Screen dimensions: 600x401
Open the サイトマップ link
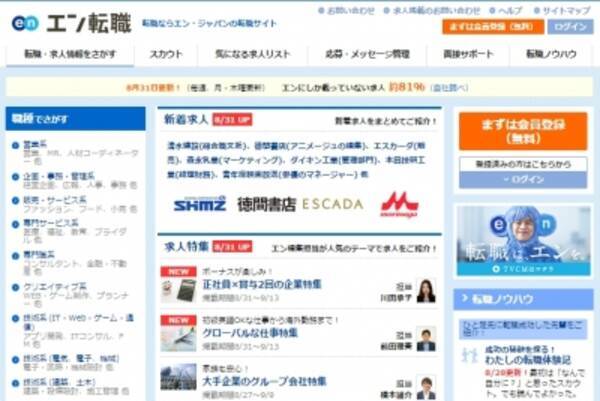[566, 11]
